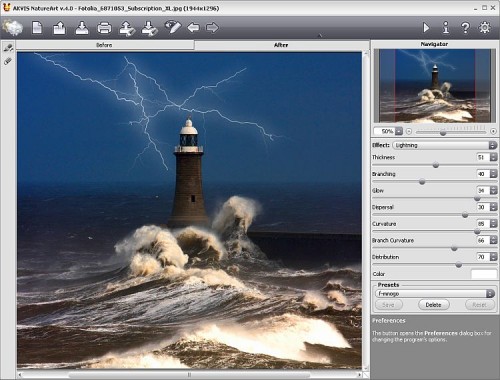500x380 pixels.
Task: Click the Distribution value field
Action: pos(483,257)
